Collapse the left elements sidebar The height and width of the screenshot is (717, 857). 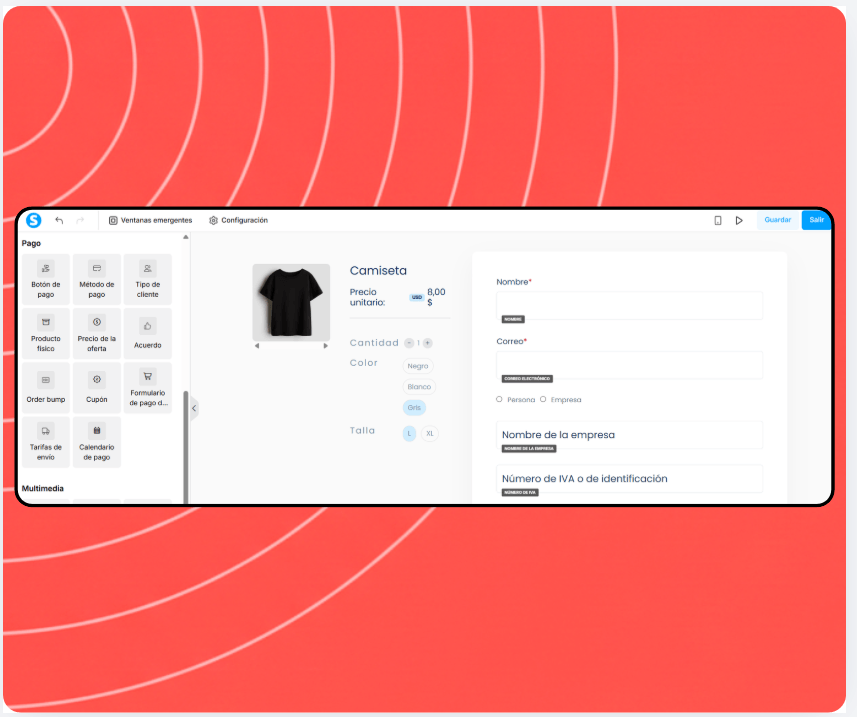click(194, 408)
